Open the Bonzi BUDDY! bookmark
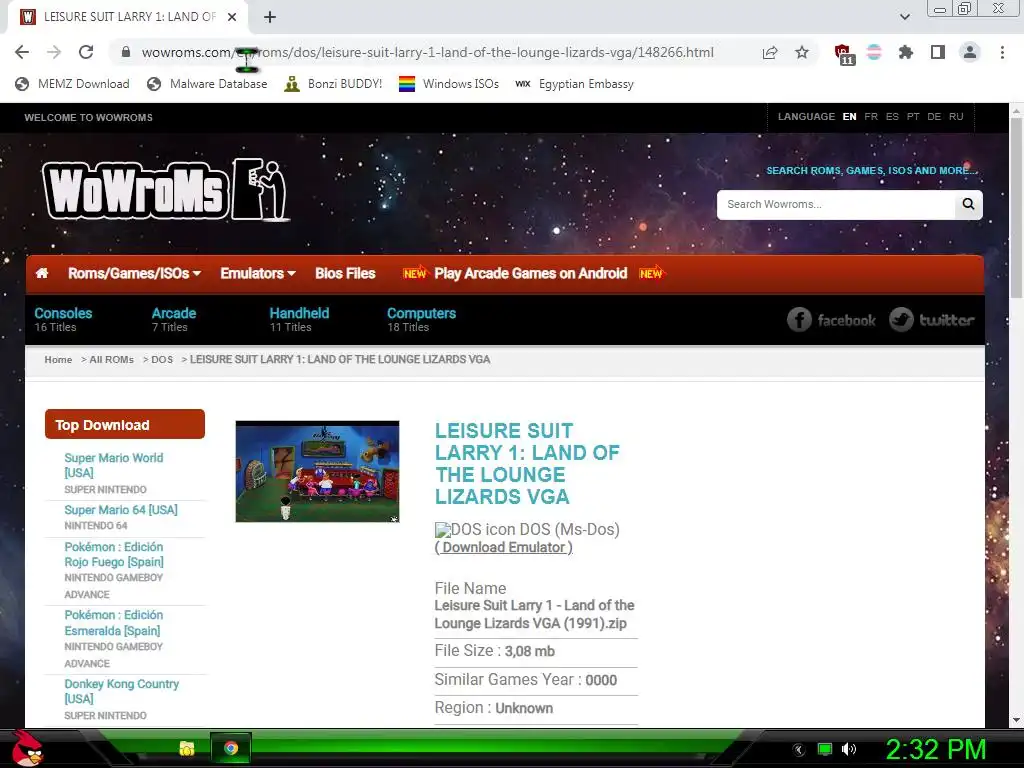The width and height of the screenshot is (1024, 768). [333, 84]
